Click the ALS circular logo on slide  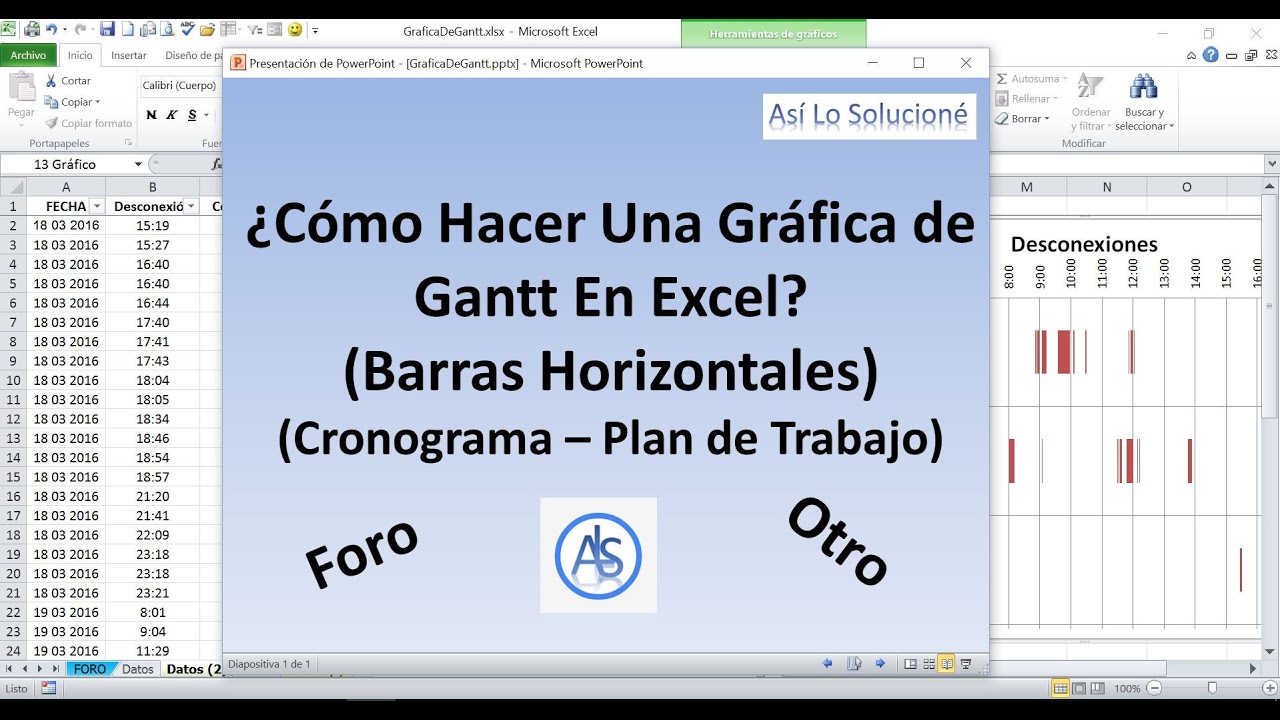pos(598,555)
